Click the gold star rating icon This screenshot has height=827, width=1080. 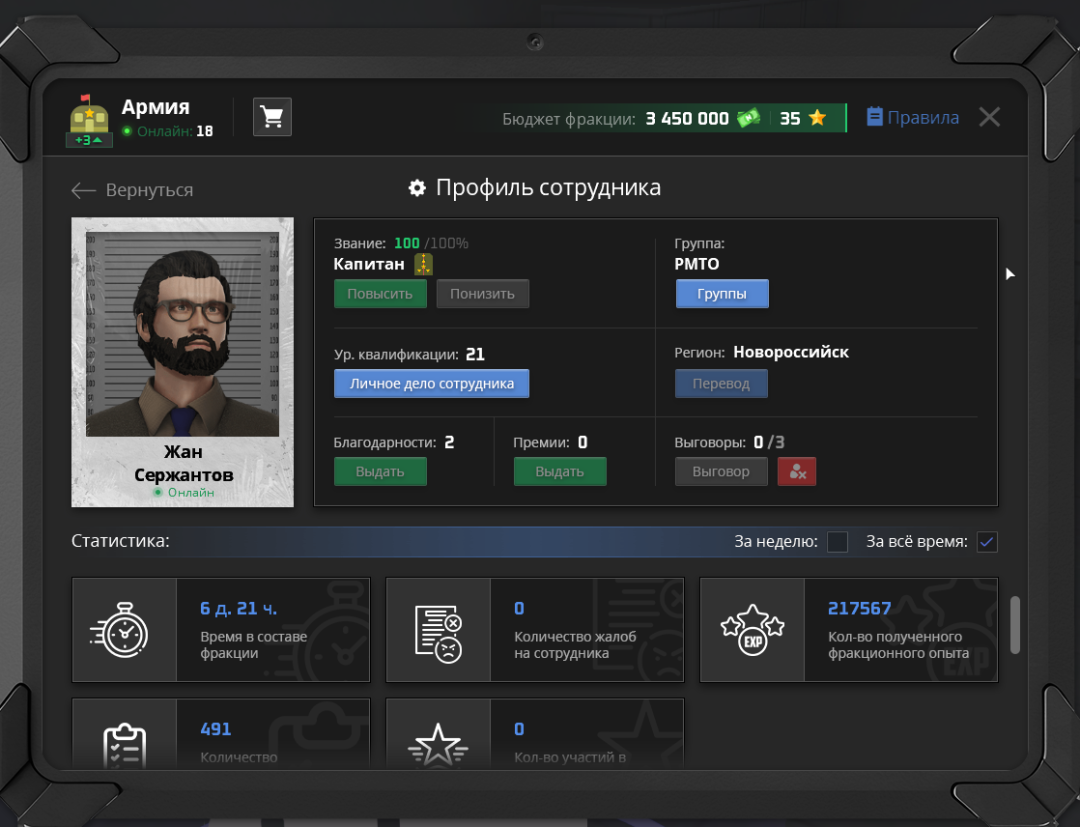[818, 118]
